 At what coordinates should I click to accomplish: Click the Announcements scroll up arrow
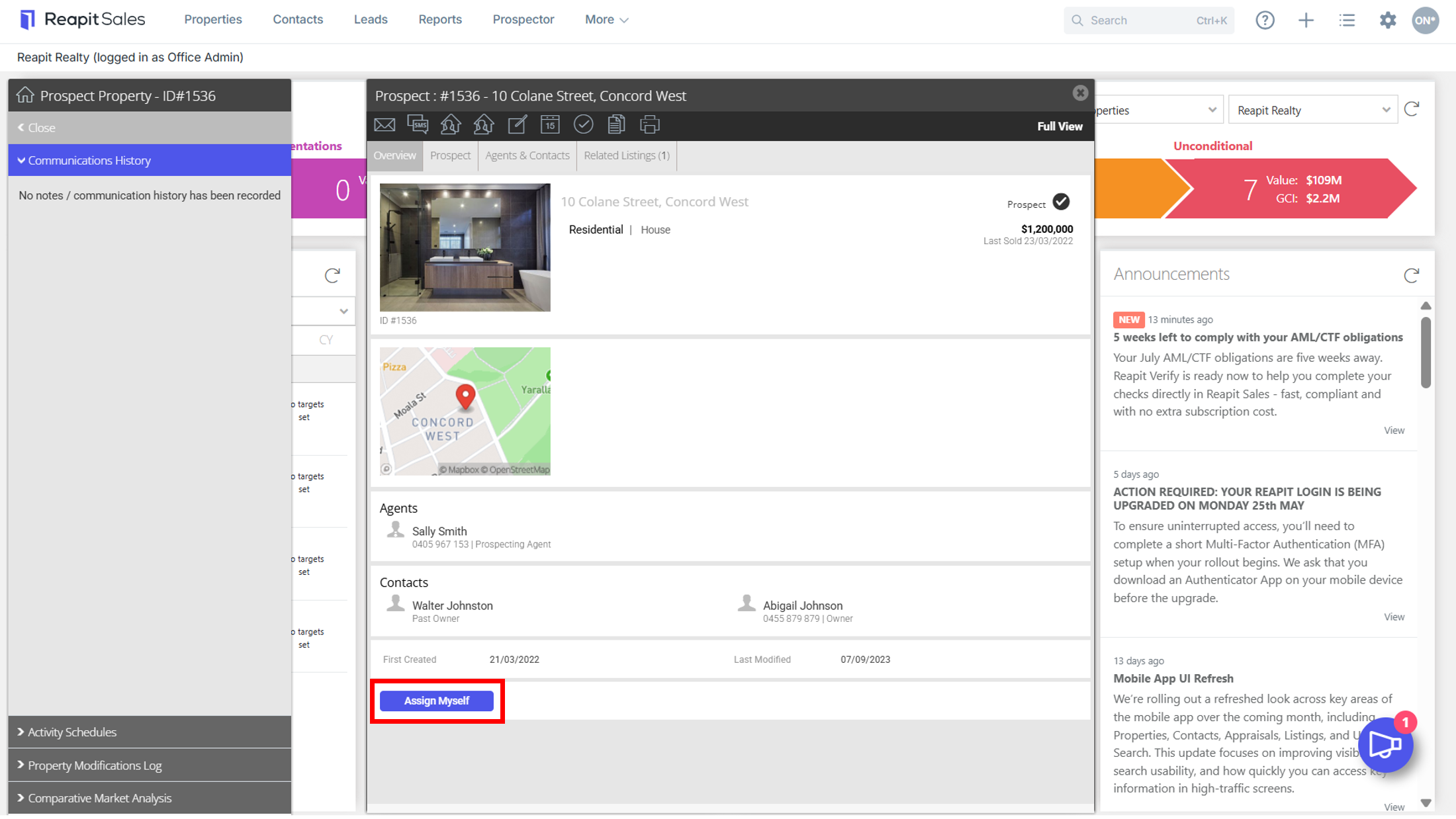pyautogui.click(x=1426, y=306)
